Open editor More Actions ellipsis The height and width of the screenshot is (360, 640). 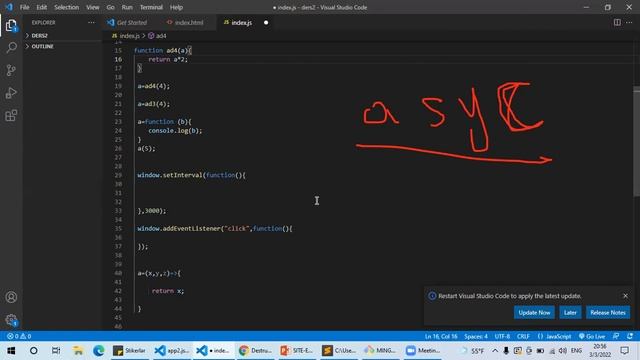pos(629,22)
